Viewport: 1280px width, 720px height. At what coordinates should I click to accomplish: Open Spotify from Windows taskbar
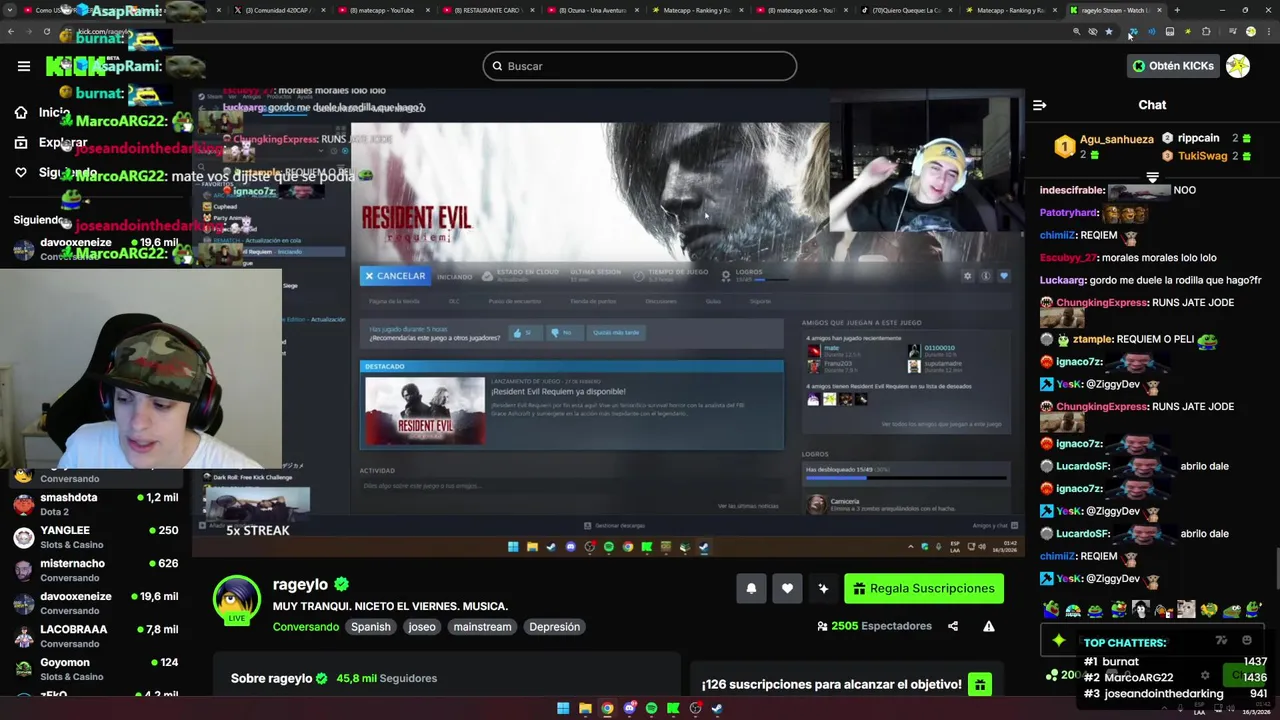651,708
